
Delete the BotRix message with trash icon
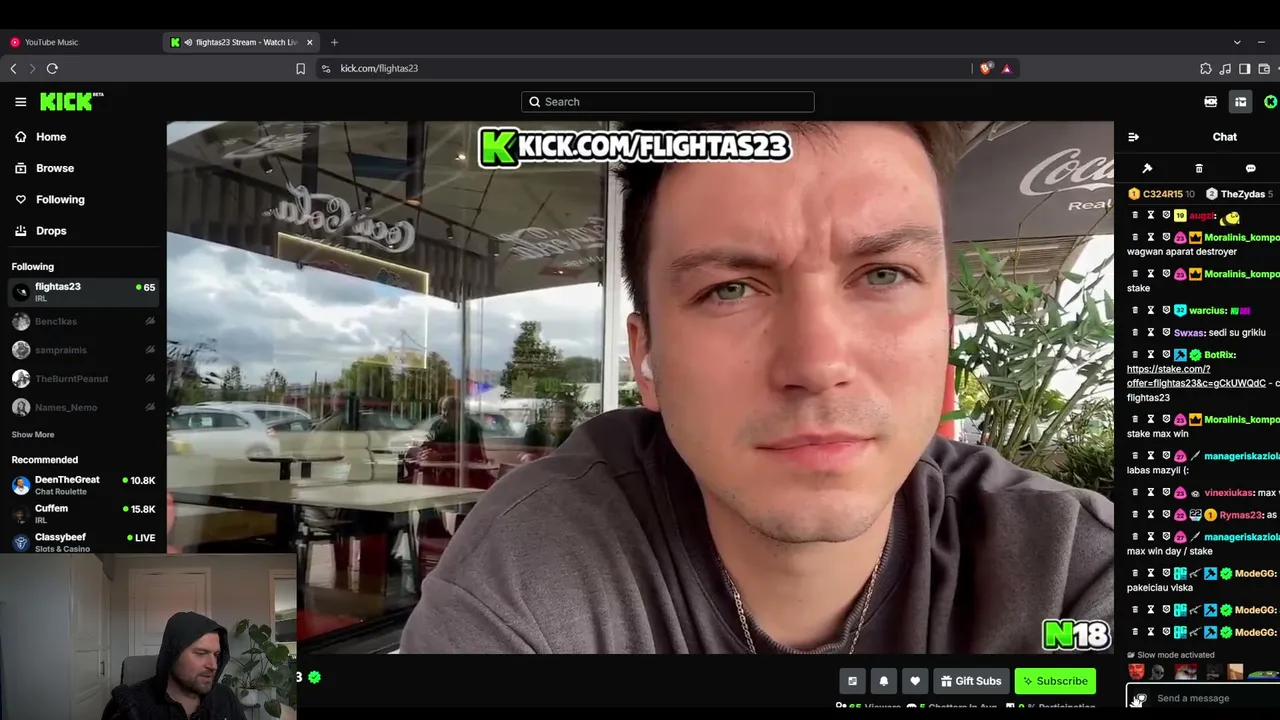(x=1134, y=354)
